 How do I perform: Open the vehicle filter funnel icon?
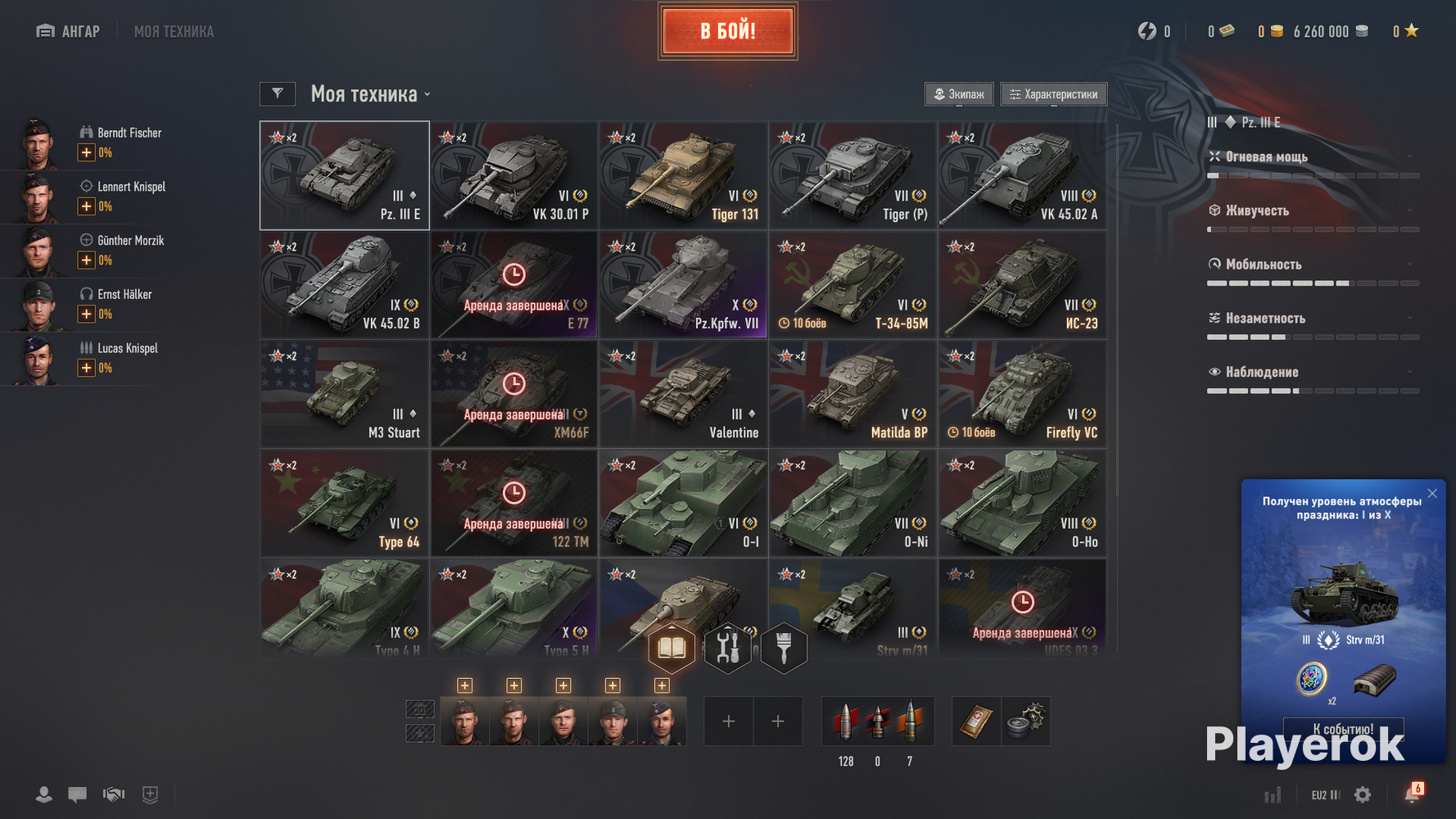pyautogui.click(x=278, y=94)
